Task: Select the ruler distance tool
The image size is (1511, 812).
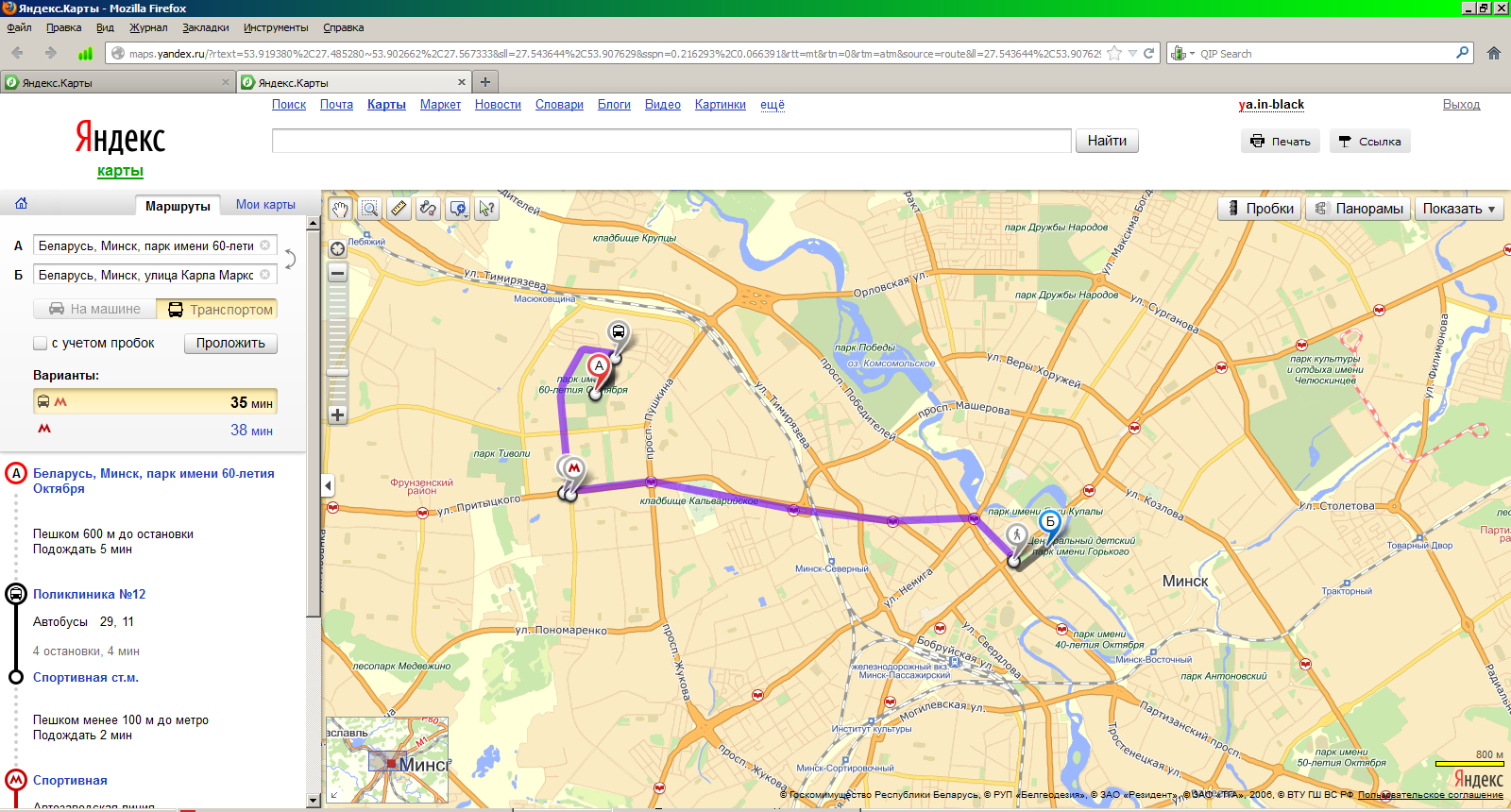Action: 399,209
